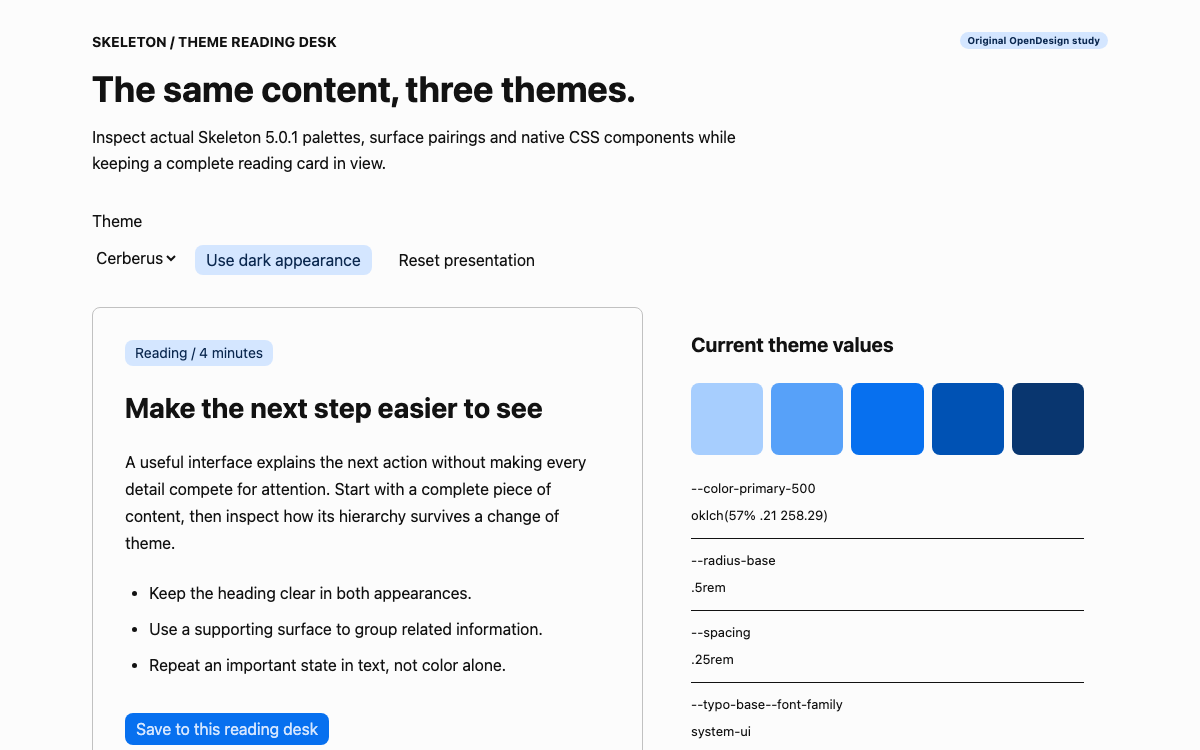Image resolution: width=1200 pixels, height=750 pixels.
Task: Toggle Use dark appearance
Action: tap(283, 260)
